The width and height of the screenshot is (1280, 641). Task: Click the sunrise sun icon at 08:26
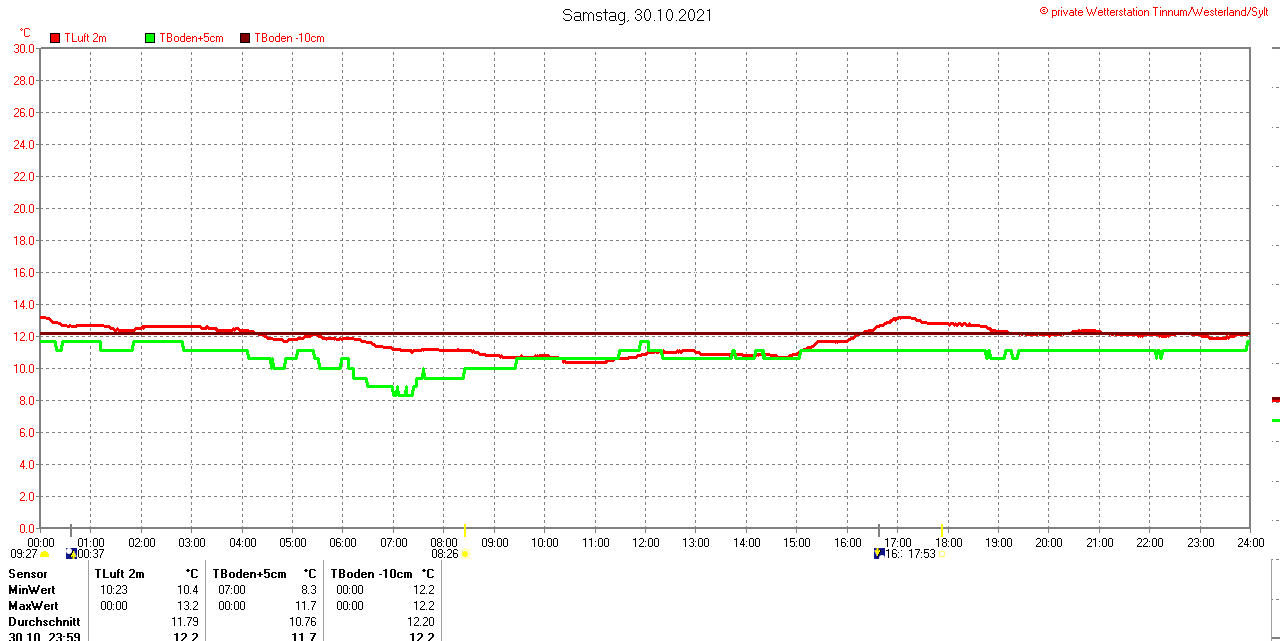pyautogui.click(x=465, y=553)
